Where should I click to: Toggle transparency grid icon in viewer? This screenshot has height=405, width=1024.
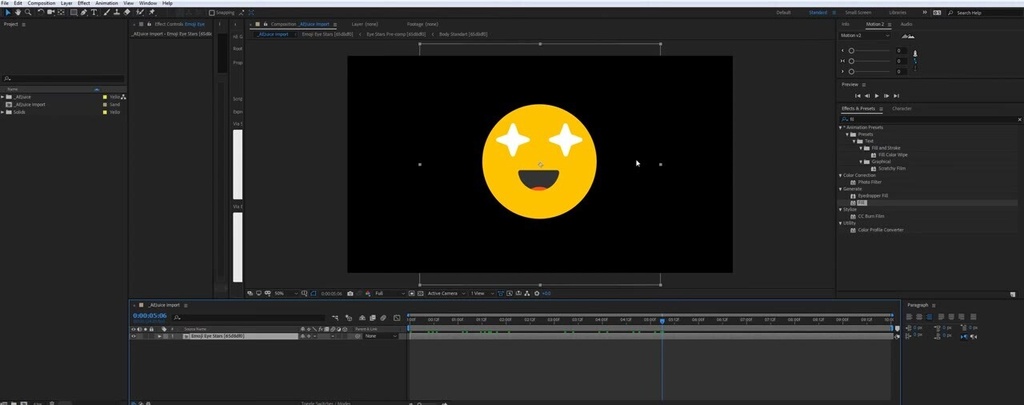(420, 293)
